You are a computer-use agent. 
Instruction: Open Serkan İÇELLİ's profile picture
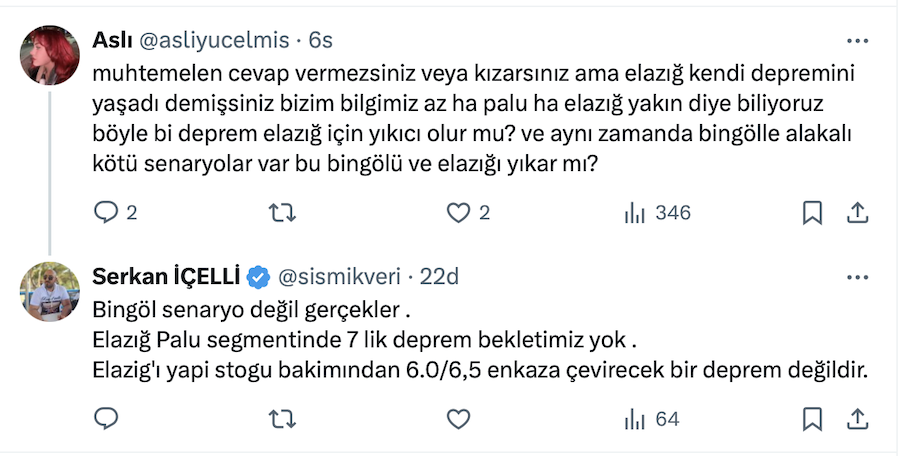coord(50,291)
